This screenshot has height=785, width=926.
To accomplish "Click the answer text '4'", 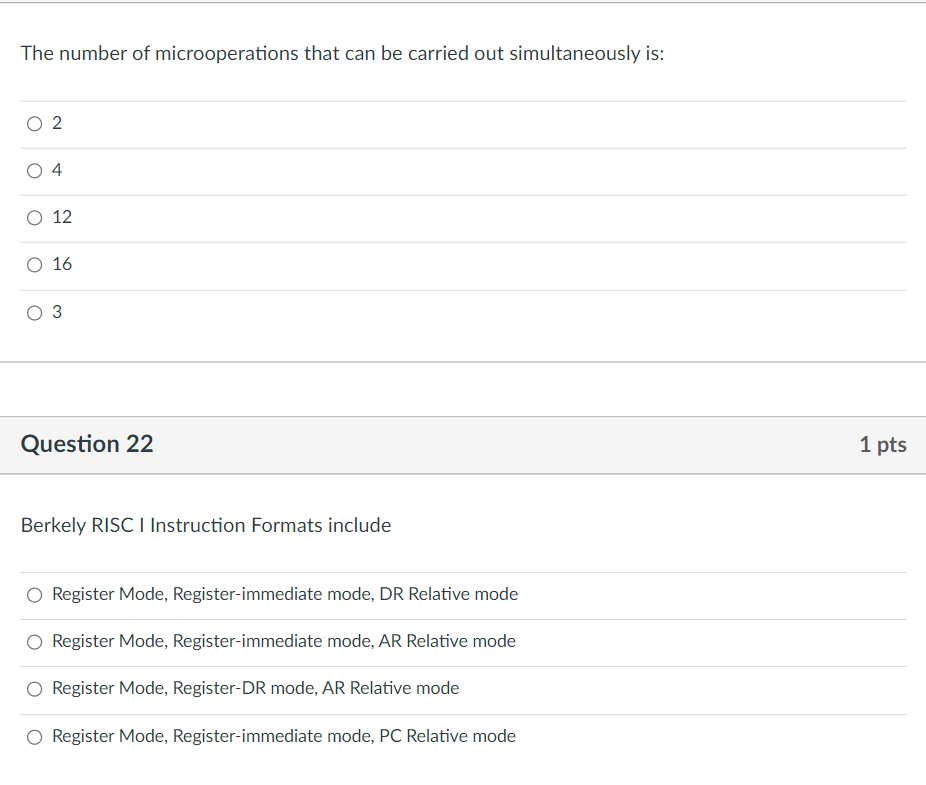I will point(57,170).
